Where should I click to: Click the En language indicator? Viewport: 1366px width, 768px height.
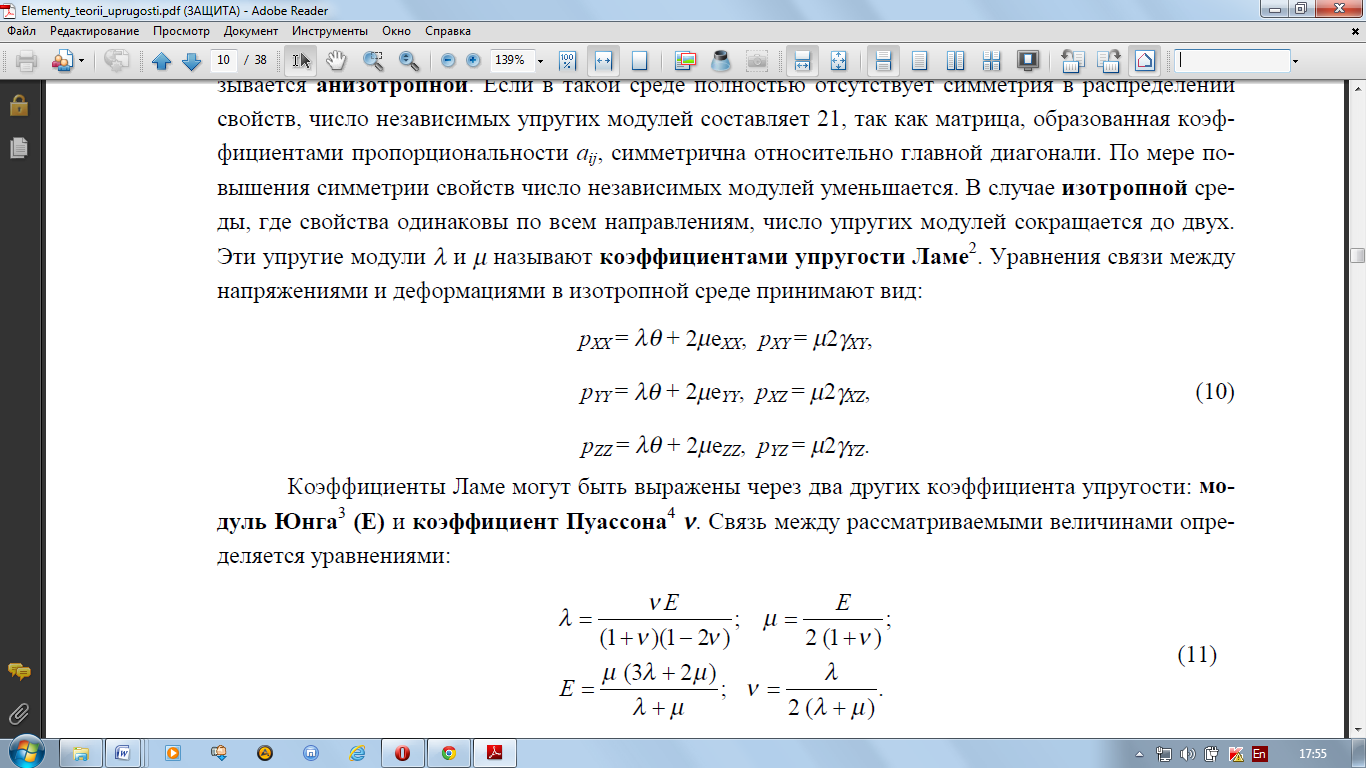[1260, 753]
